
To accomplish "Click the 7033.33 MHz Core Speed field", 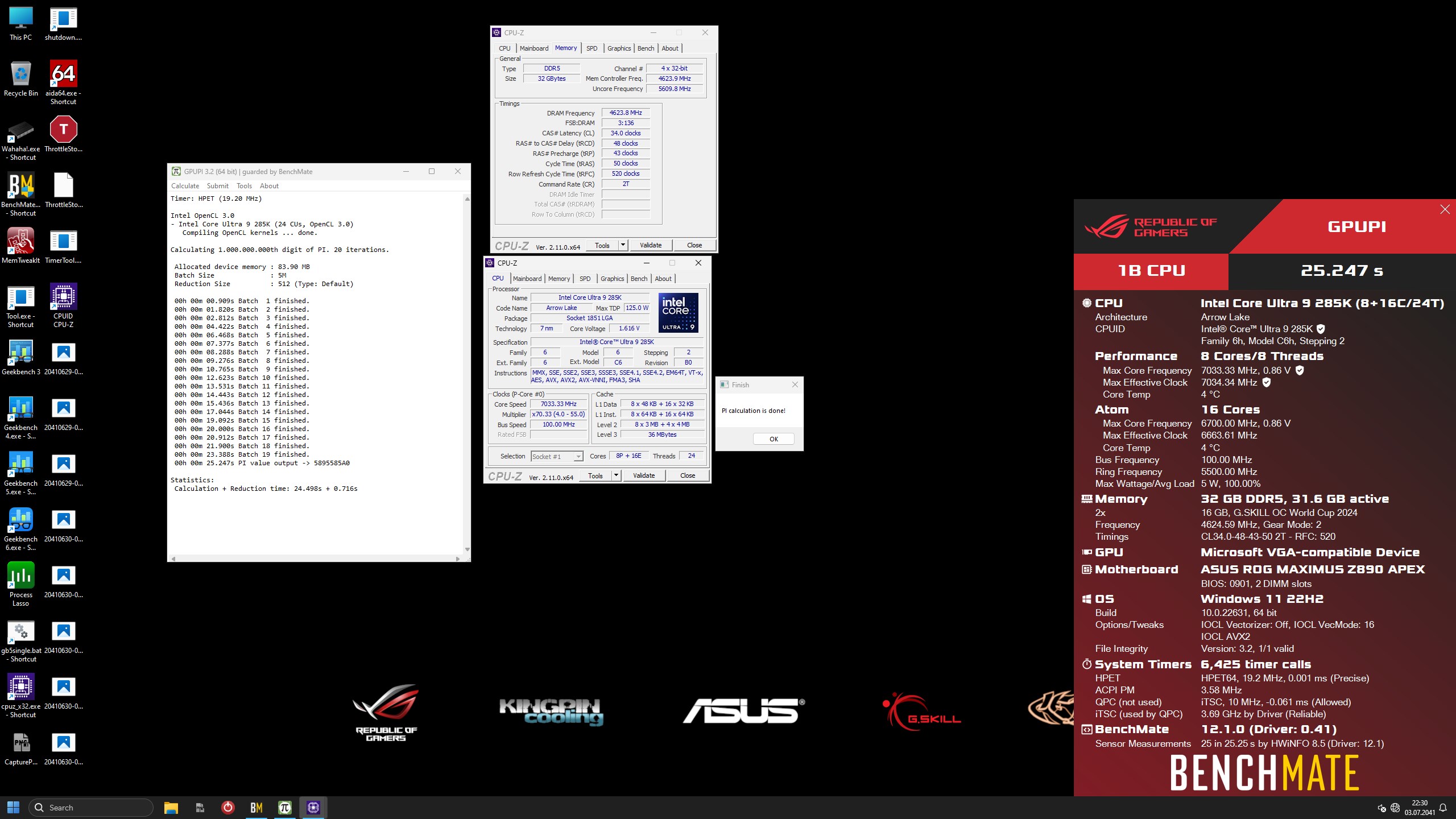I will (x=559, y=404).
